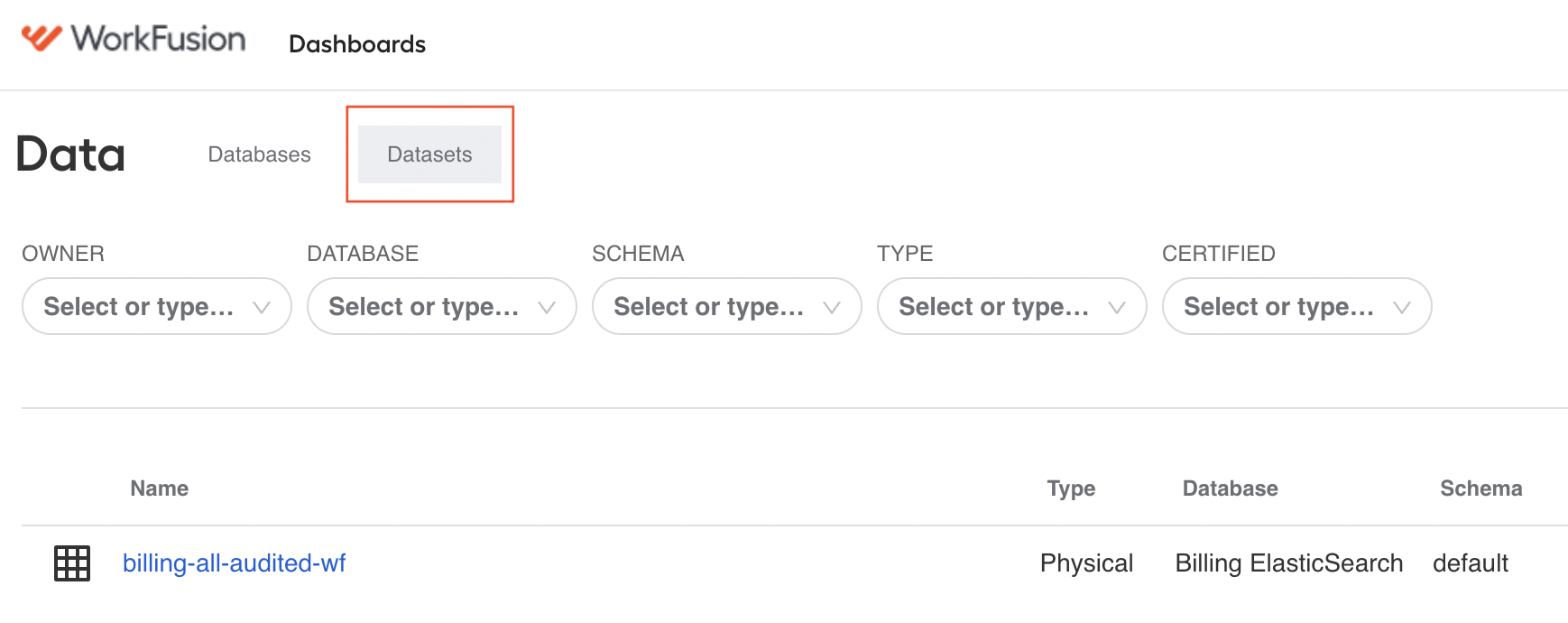Viewport: 1568px width, 623px height.
Task: Focus the Schema select-or-type field
Action: [x=727, y=306]
